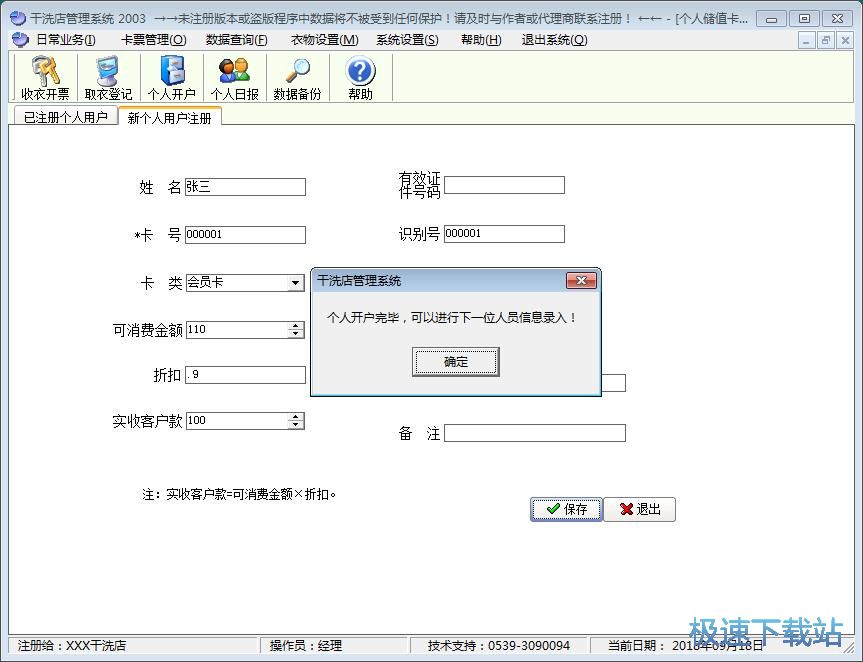Viewport: 863px width, 662px height.
Task: Click the 操作员：经理 status entry
Action: click(x=305, y=645)
